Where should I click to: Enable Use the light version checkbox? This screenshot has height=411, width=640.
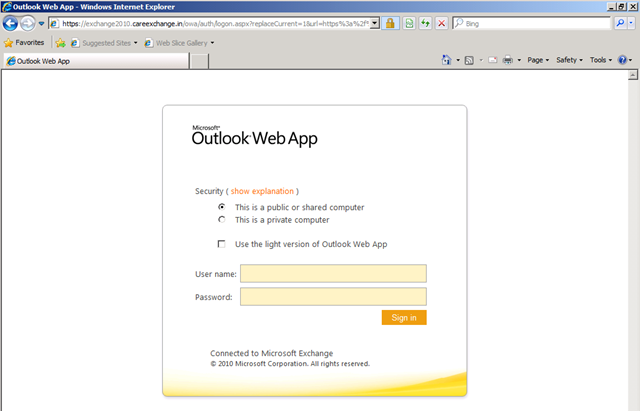pos(222,244)
